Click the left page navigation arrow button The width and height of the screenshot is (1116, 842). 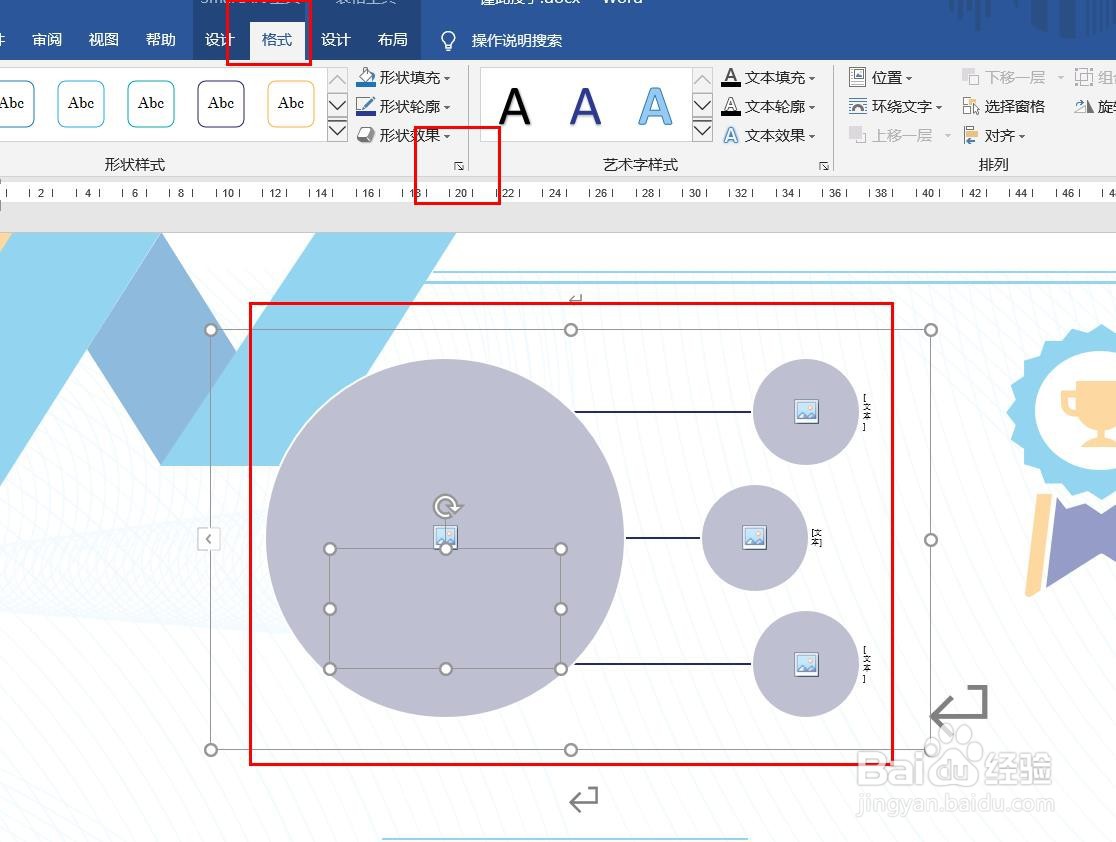209,538
